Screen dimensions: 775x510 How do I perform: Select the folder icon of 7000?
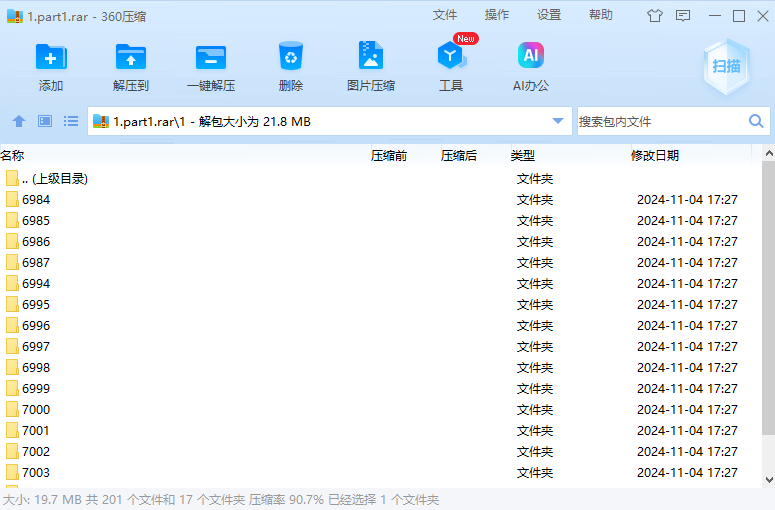point(12,409)
